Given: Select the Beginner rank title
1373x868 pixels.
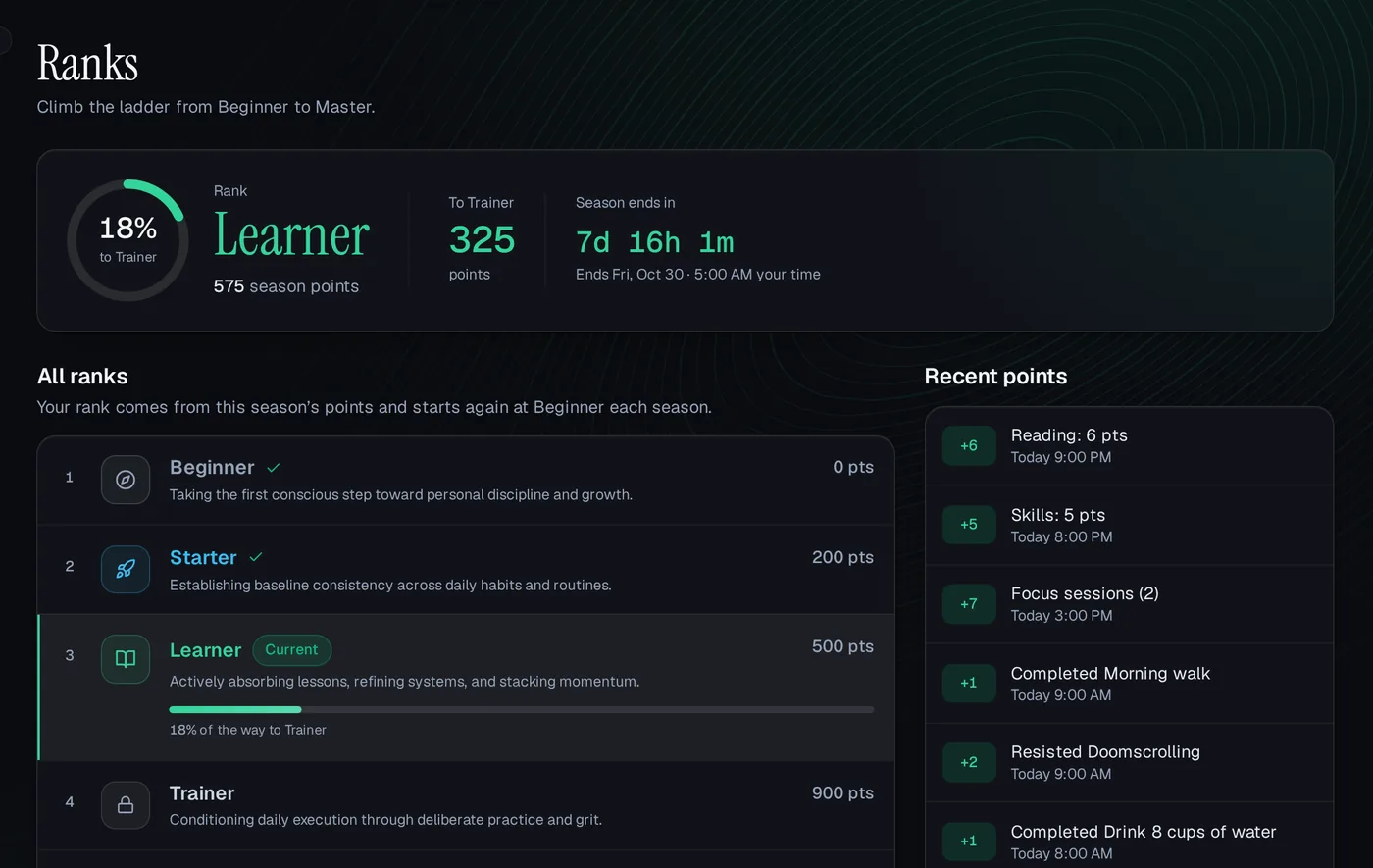Looking at the screenshot, I should click(x=212, y=468).
